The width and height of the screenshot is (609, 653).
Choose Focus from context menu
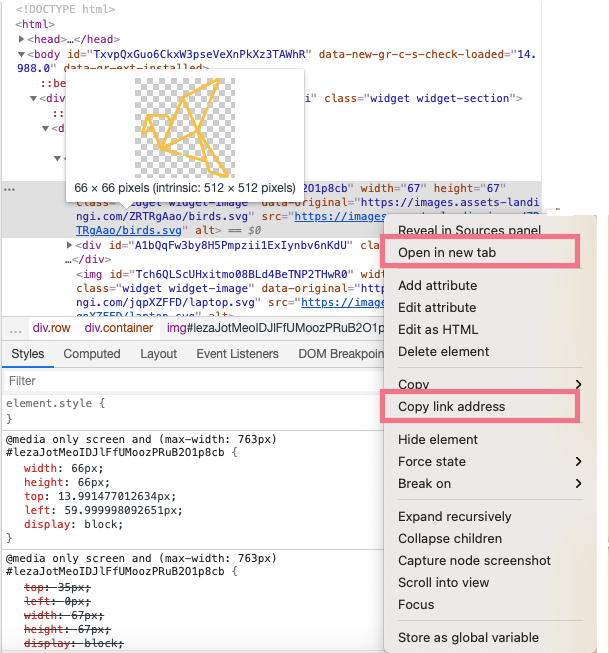[x=416, y=605]
